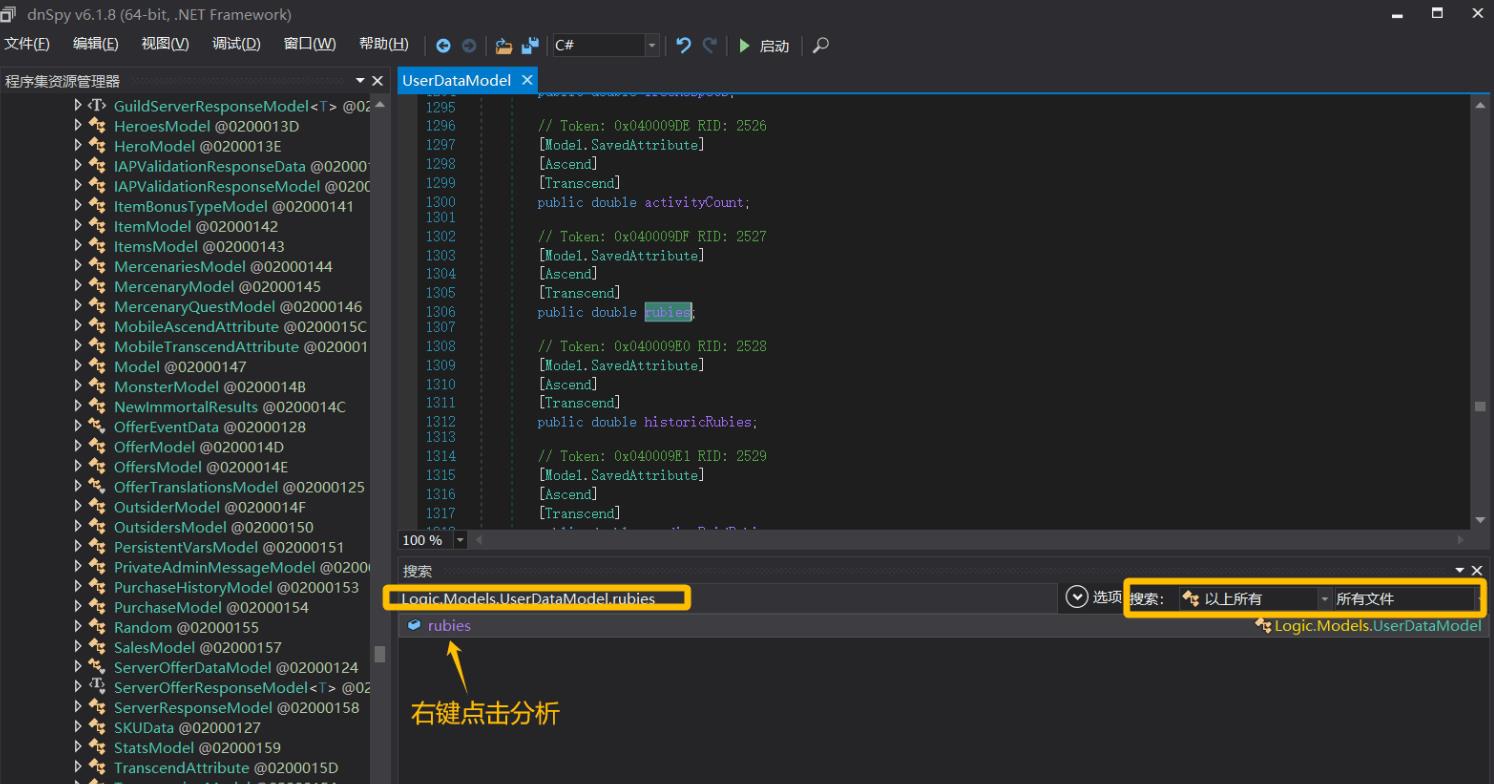Close the 搜索 panel
Screen dimensions: 1494x784
[1478, 570]
